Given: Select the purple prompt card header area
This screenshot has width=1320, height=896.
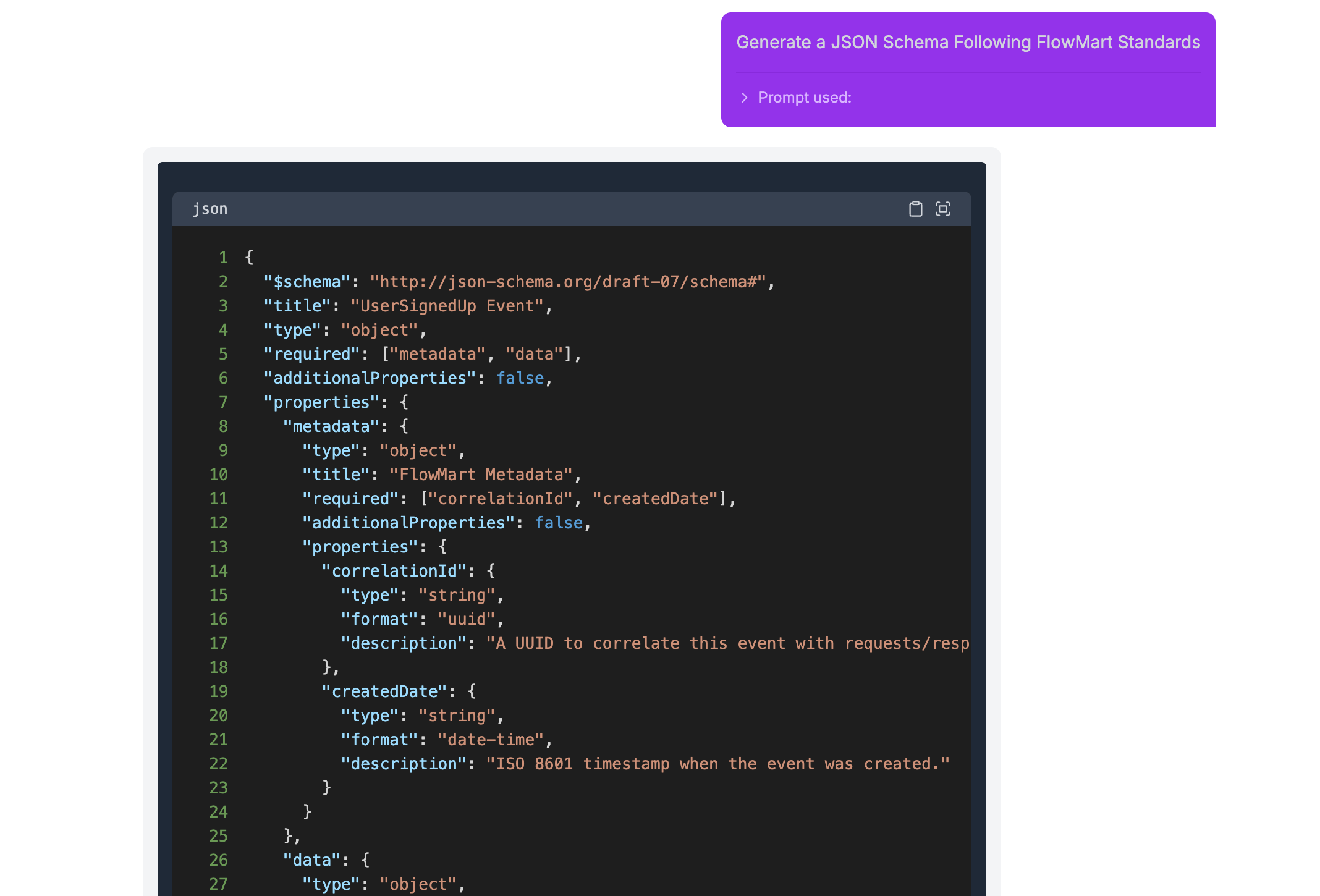Looking at the screenshot, I should [968, 42].
